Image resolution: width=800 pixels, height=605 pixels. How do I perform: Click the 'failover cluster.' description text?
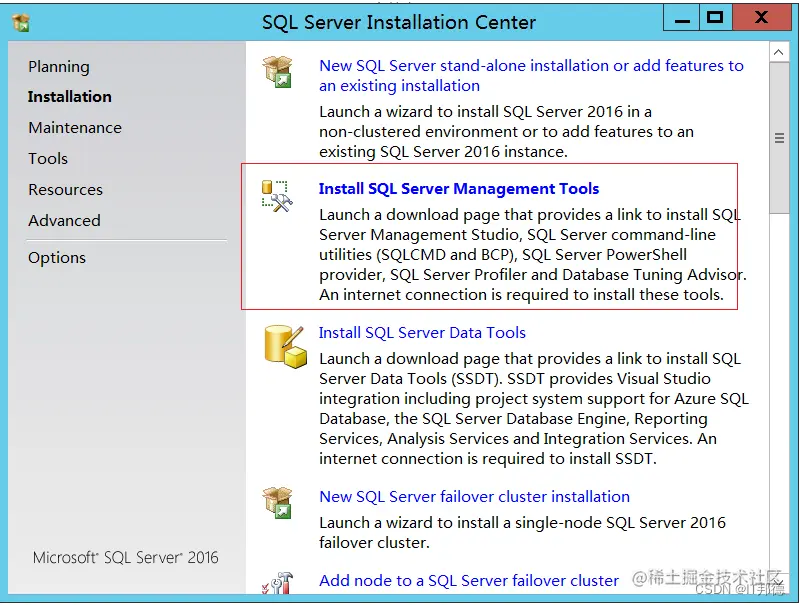pos(374,543)
